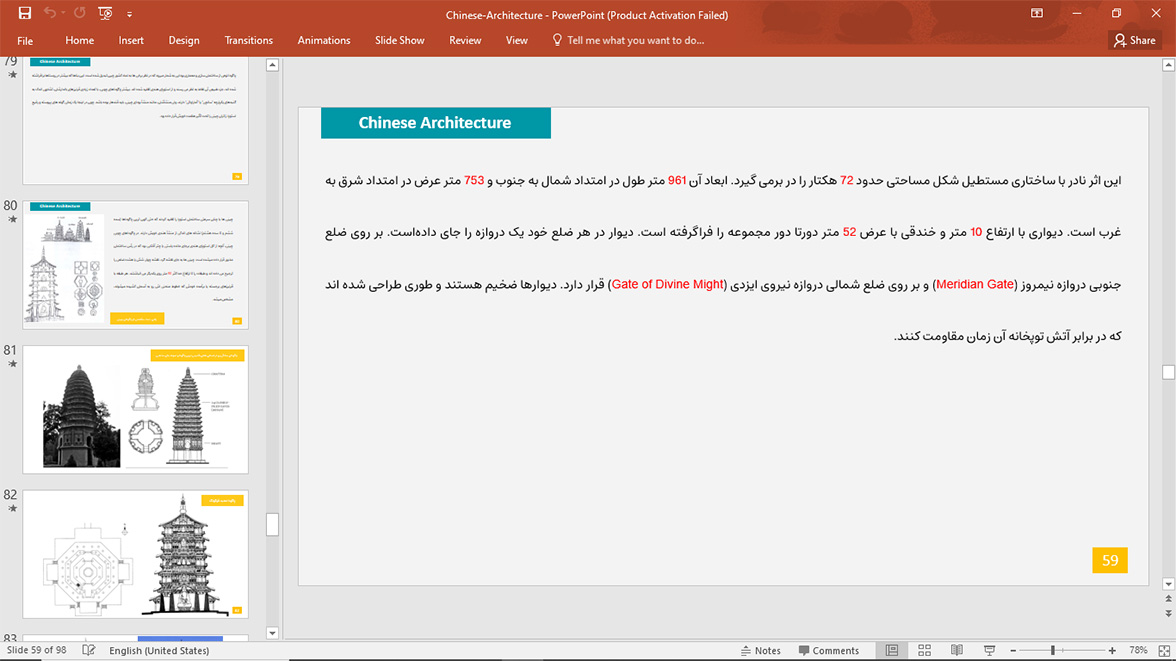Go to Next Slide with double-down arrow

[1168, 613]
